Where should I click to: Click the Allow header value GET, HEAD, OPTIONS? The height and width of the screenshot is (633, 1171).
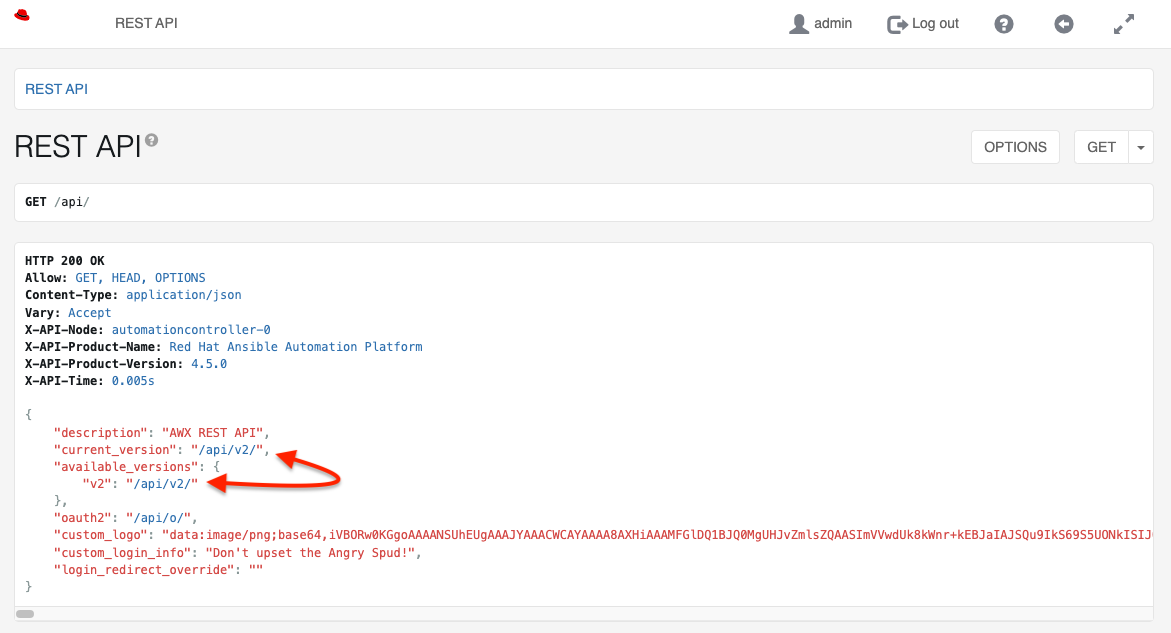(140, 278)
